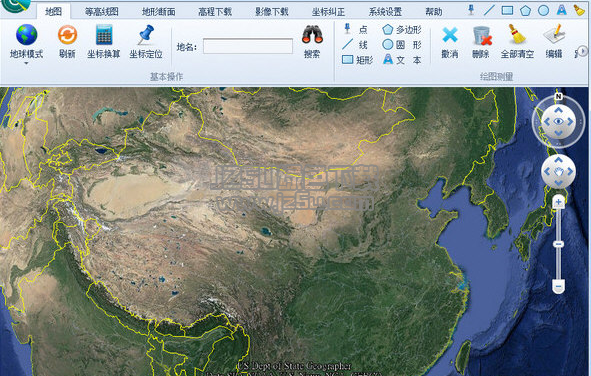Click the 地球模式 globe icon
The image size is (591, 376).
click(26, 35)
